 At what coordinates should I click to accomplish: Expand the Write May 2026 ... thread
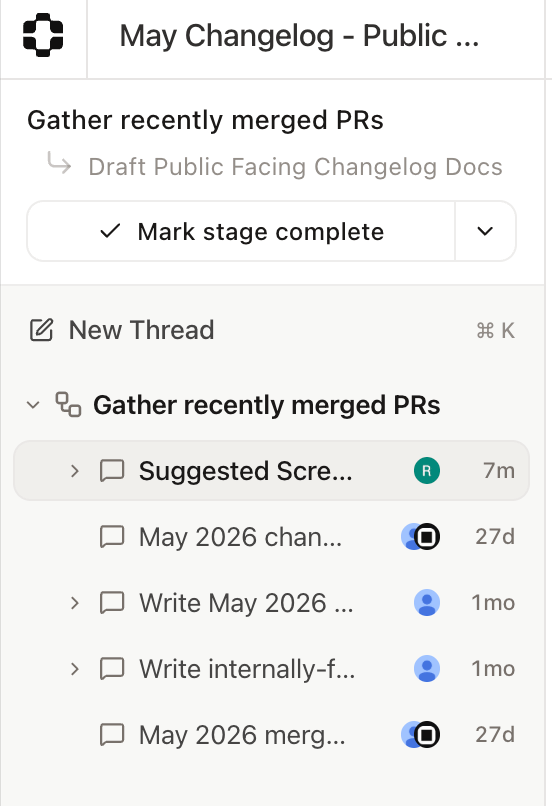75,602
